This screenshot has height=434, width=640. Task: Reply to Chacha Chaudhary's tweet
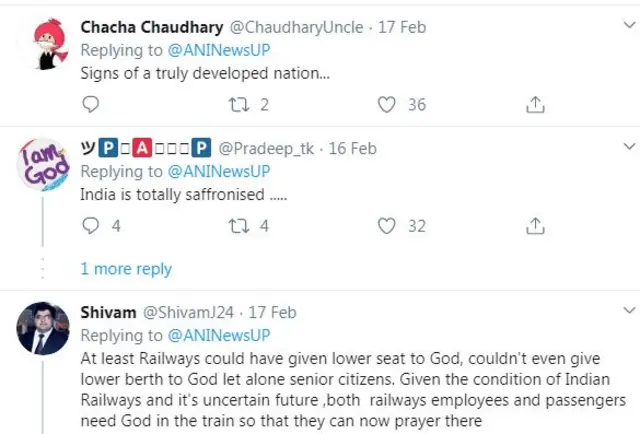point(90,104)
